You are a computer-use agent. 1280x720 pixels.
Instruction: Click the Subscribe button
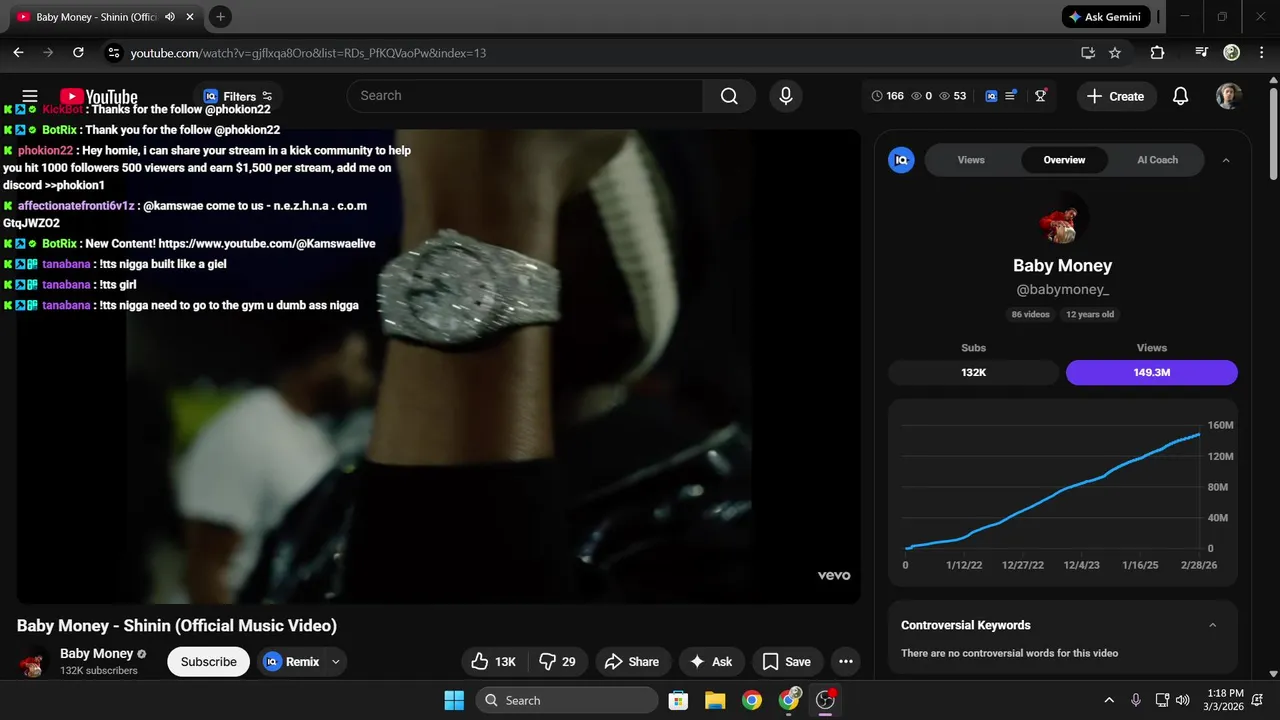pos(209,661)
